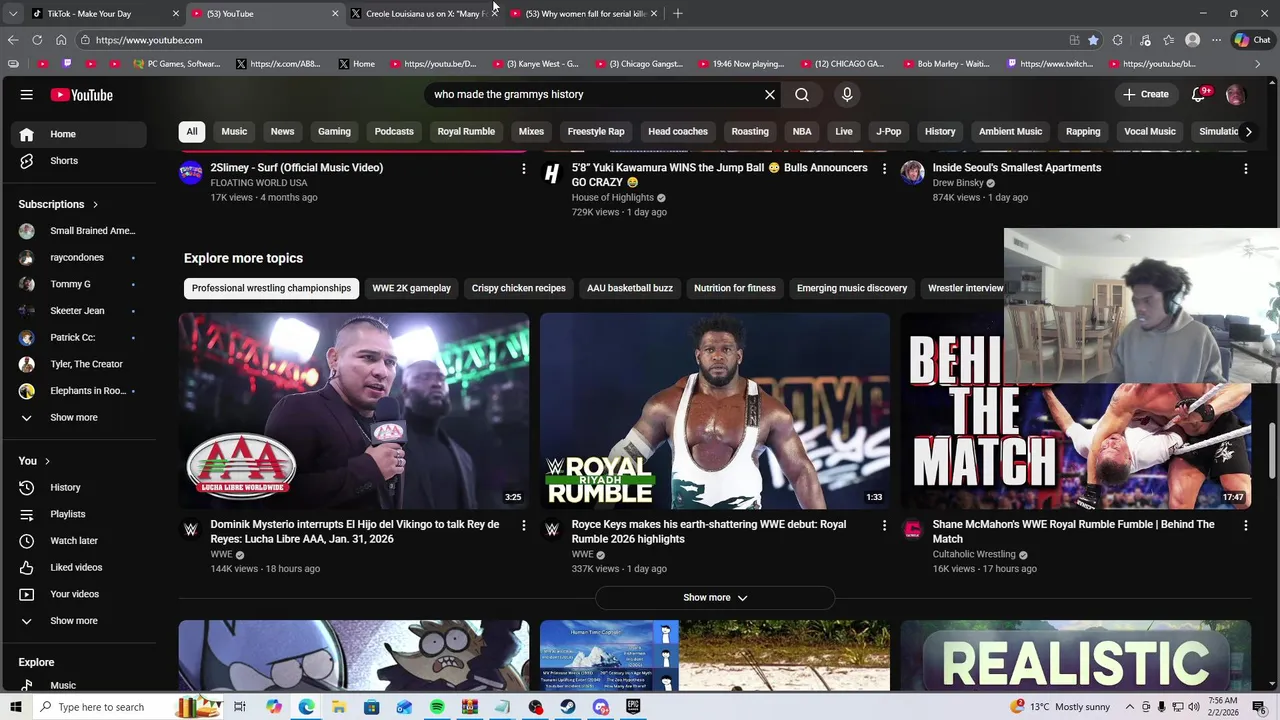Select the Freestyle Rap filter chip
The image size is (1280, 720).
click(596, 131)
